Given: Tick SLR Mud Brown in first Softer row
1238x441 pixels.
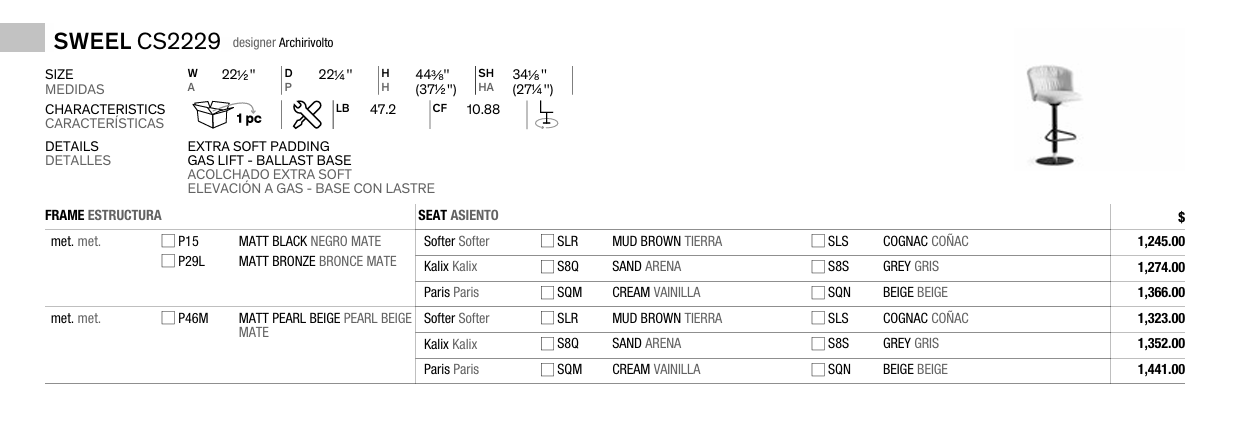Looking at the screenshot, I should 547,242.
